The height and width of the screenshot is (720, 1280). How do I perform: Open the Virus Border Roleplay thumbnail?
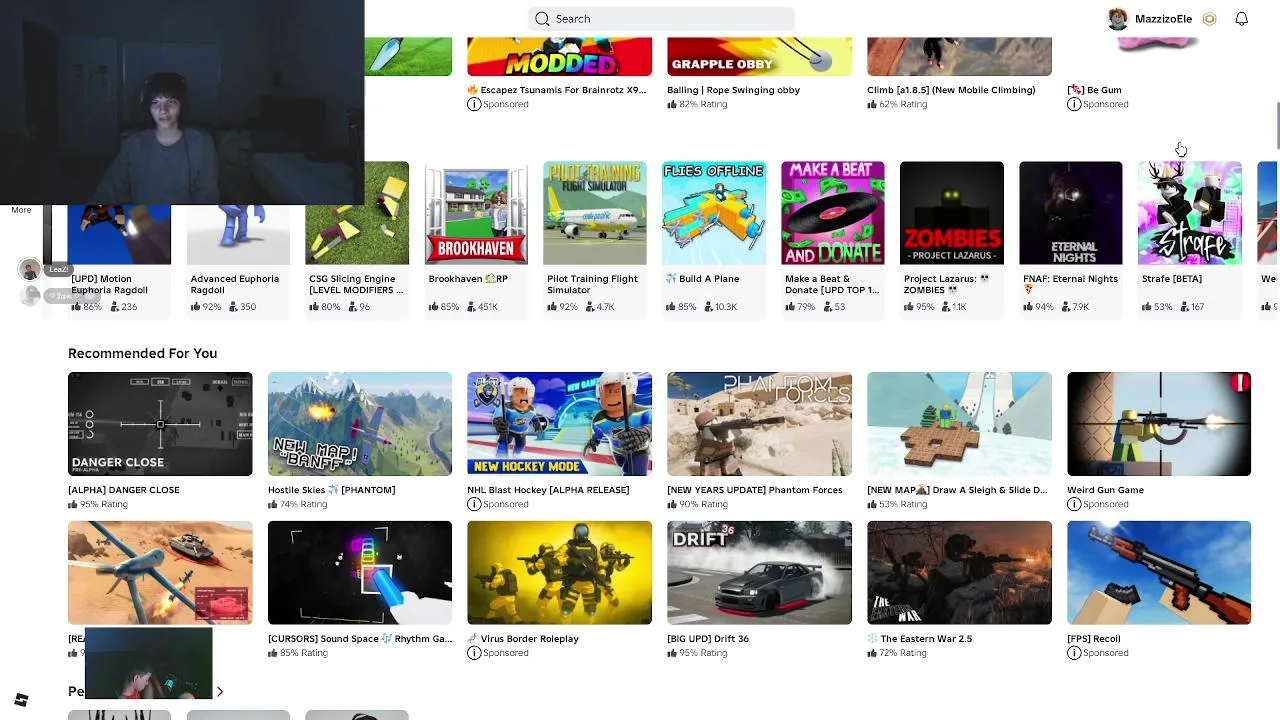(x=559, y=573)
